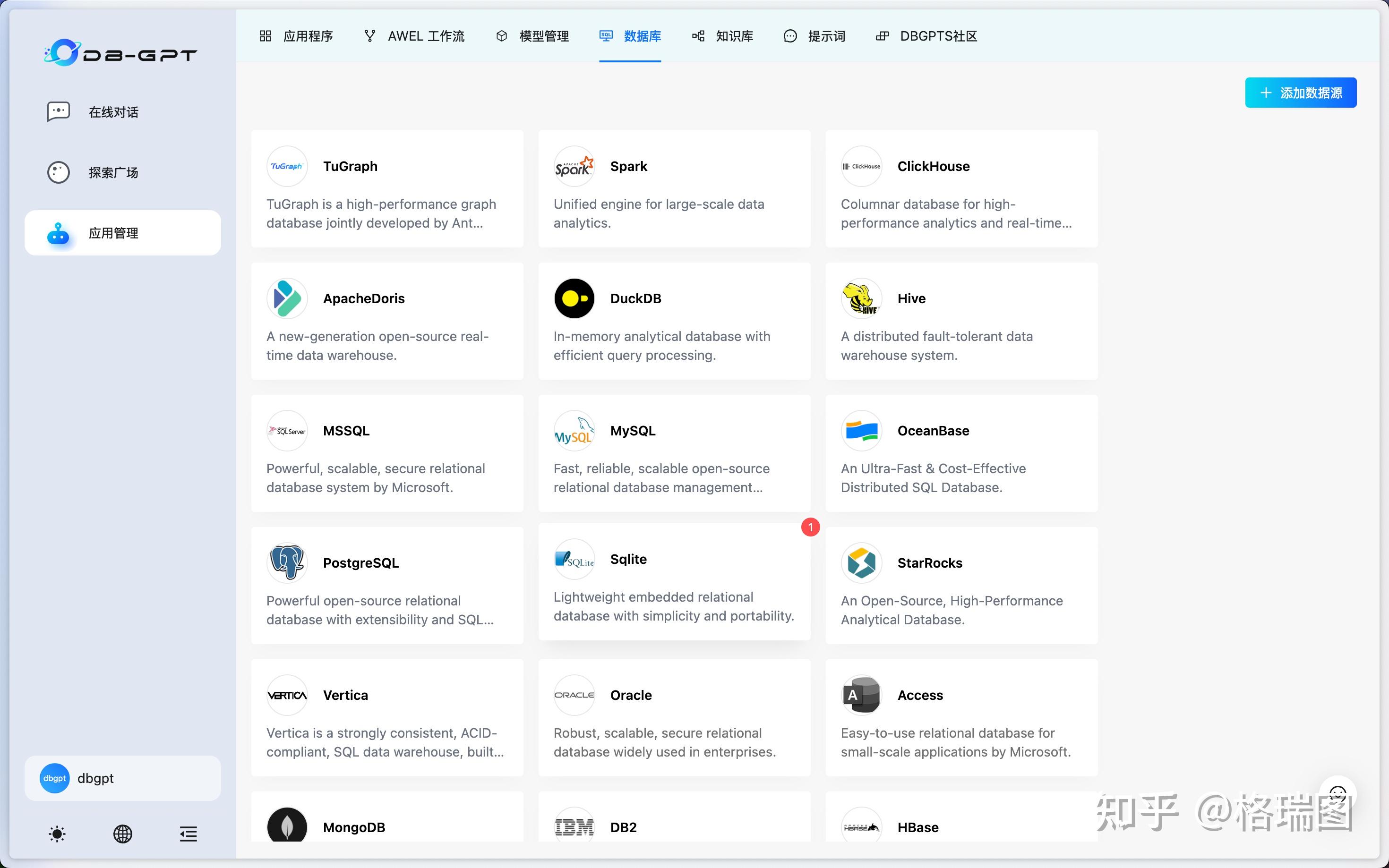This screenshot has height=868, width=1389.
Task: Collapse the sidebar with the menu-fold icon
Action: pyautogui.click(x=188, y=834)
